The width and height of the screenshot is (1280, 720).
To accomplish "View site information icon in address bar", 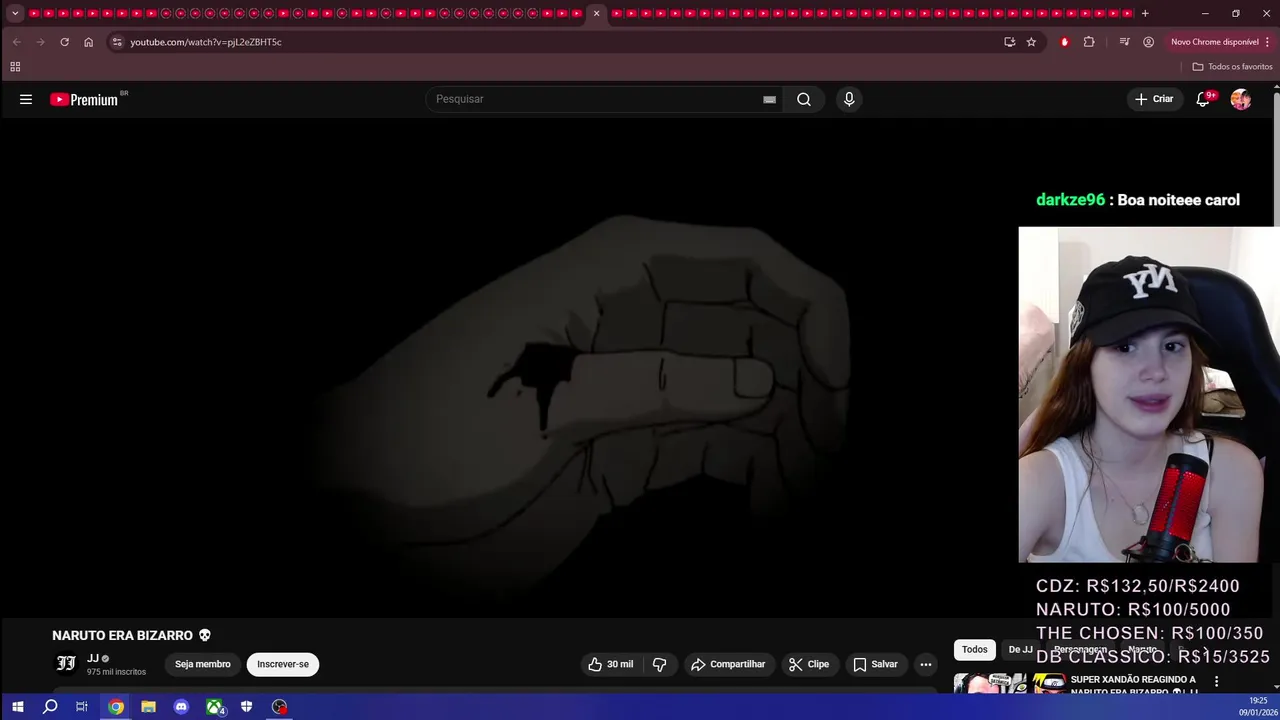I will click(117, 42).
